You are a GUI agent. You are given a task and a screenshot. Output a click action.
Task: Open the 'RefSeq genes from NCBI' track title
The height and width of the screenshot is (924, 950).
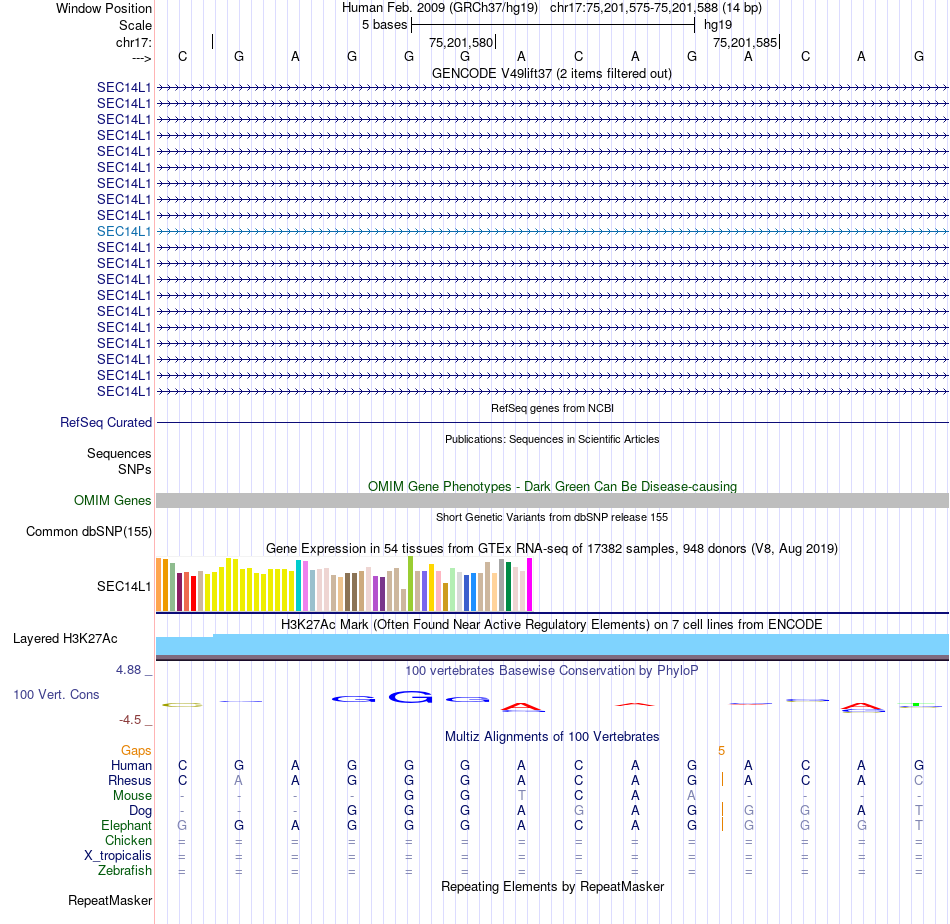[552, 408]
